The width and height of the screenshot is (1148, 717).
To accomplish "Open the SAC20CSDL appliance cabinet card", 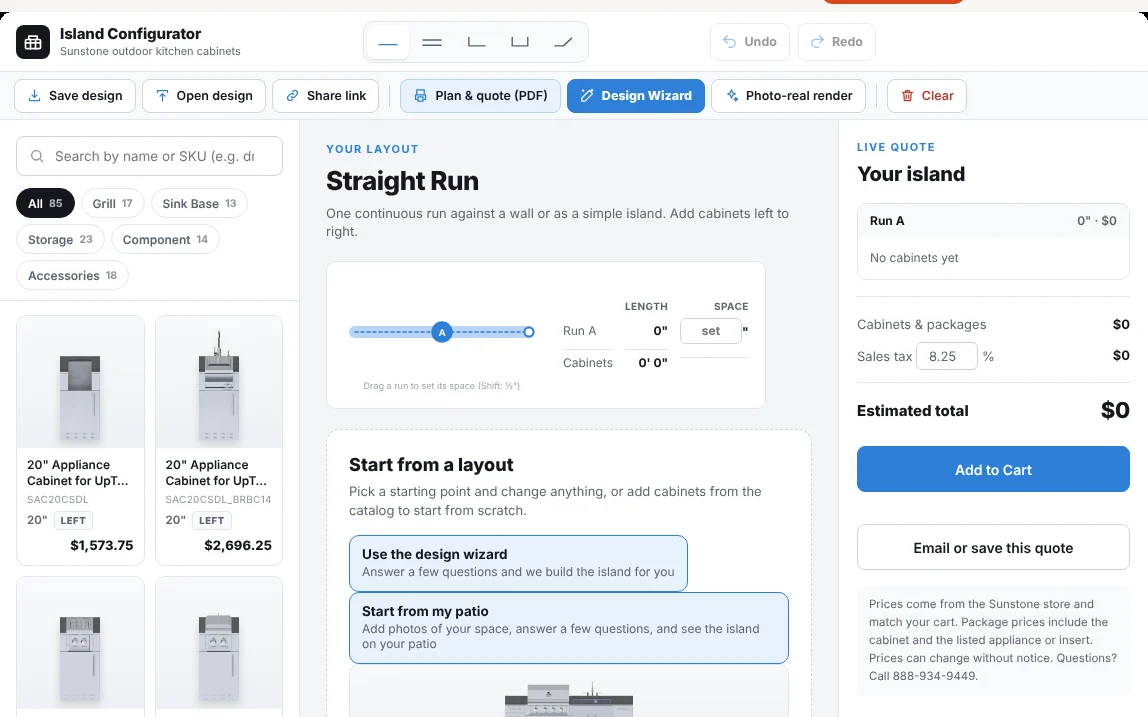I will [x=81, y=440].
